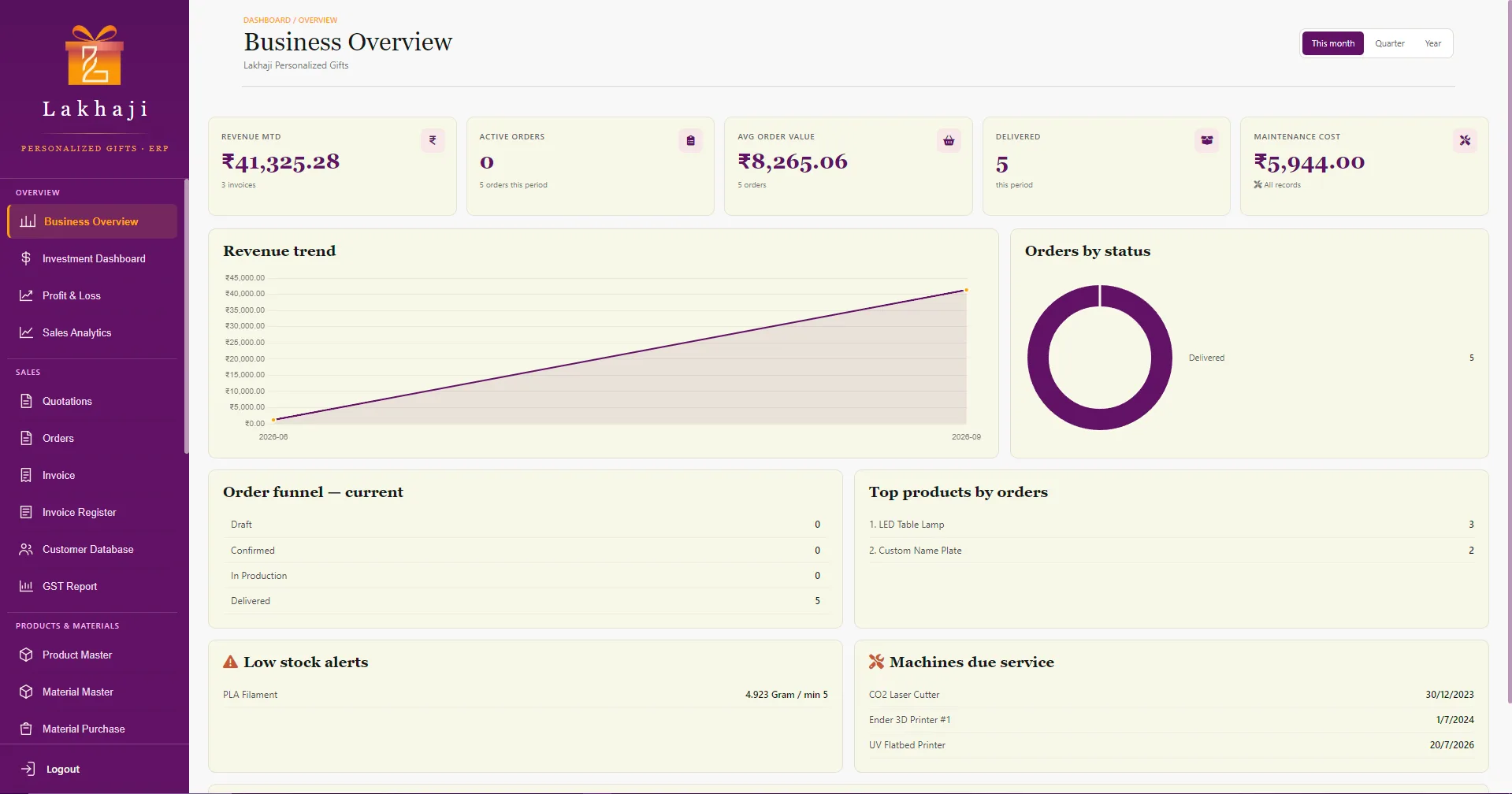Click the warning triangle in Low stock alerts
The image size is (1512, 794).
click(230, 662)
